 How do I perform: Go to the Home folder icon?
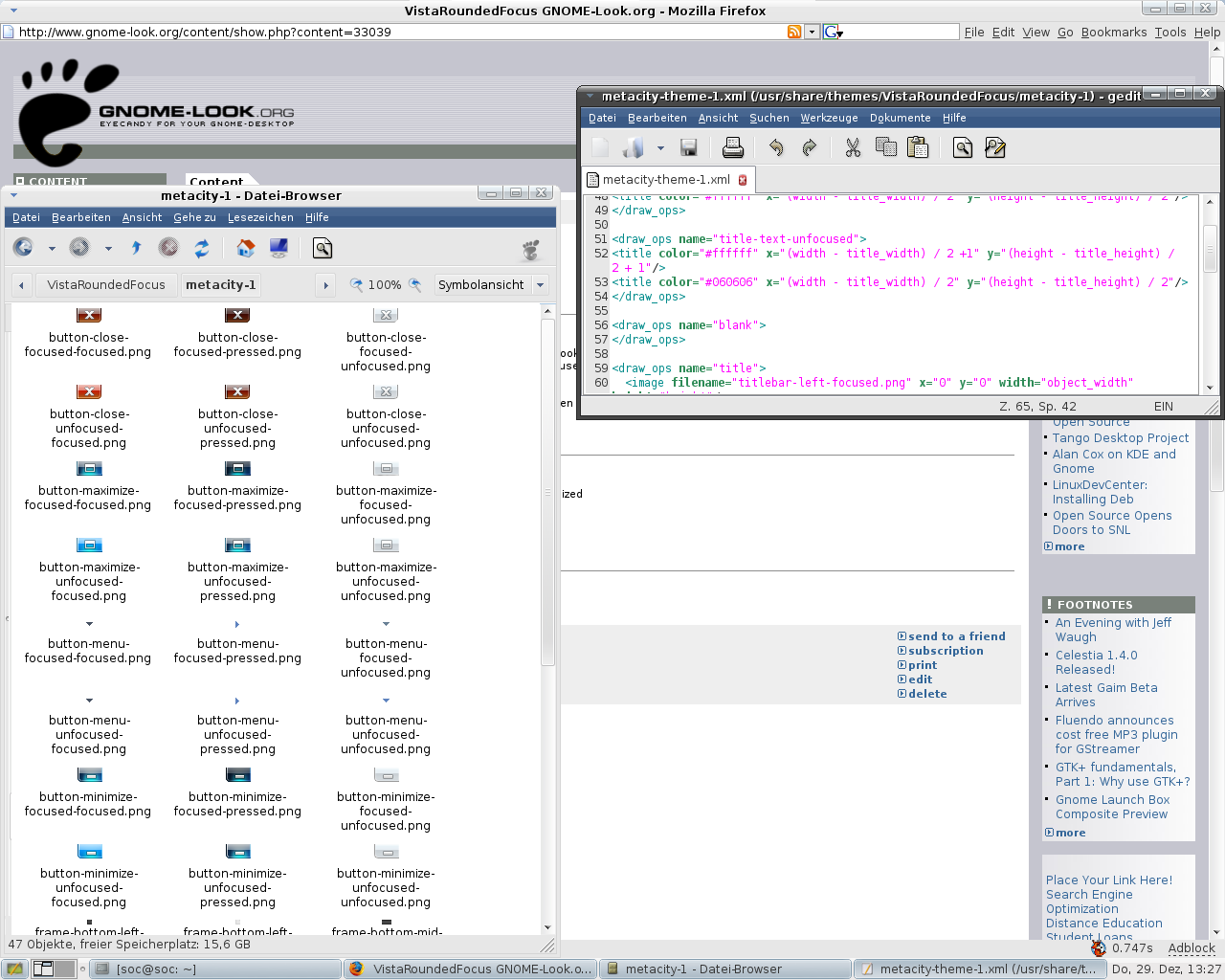(246, 248)
